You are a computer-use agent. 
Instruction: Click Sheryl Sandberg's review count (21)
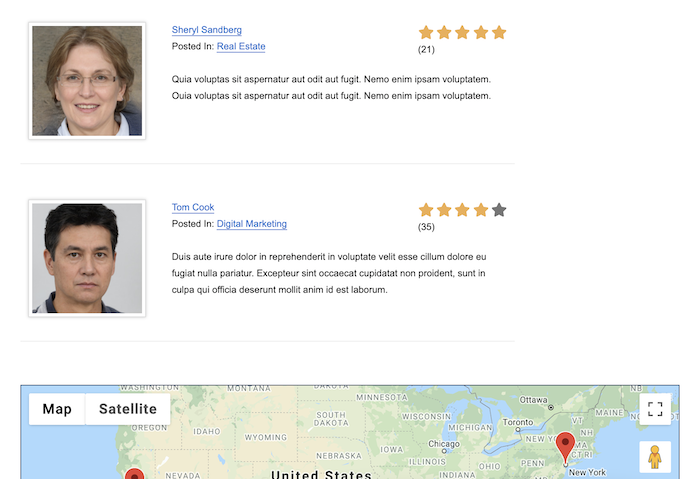point(426,49)
